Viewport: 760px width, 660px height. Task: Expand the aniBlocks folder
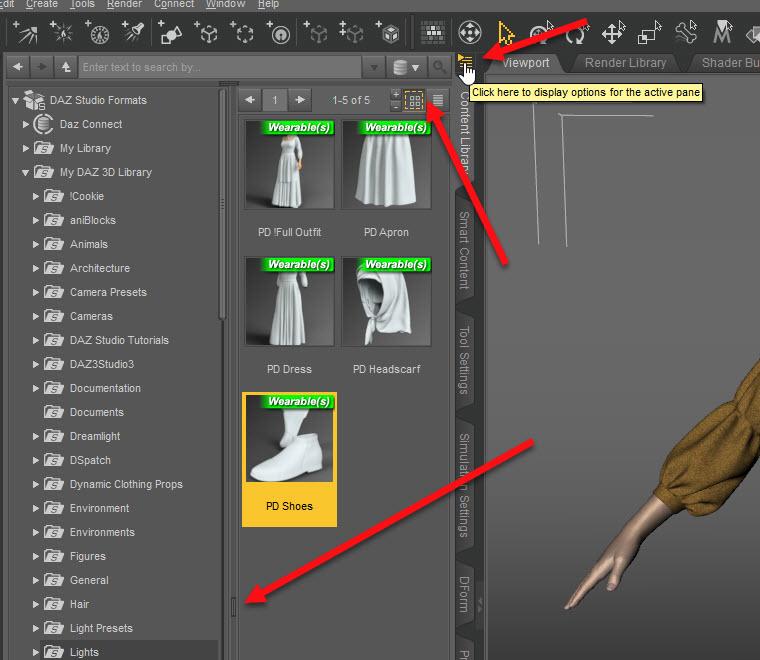point(35,220)
